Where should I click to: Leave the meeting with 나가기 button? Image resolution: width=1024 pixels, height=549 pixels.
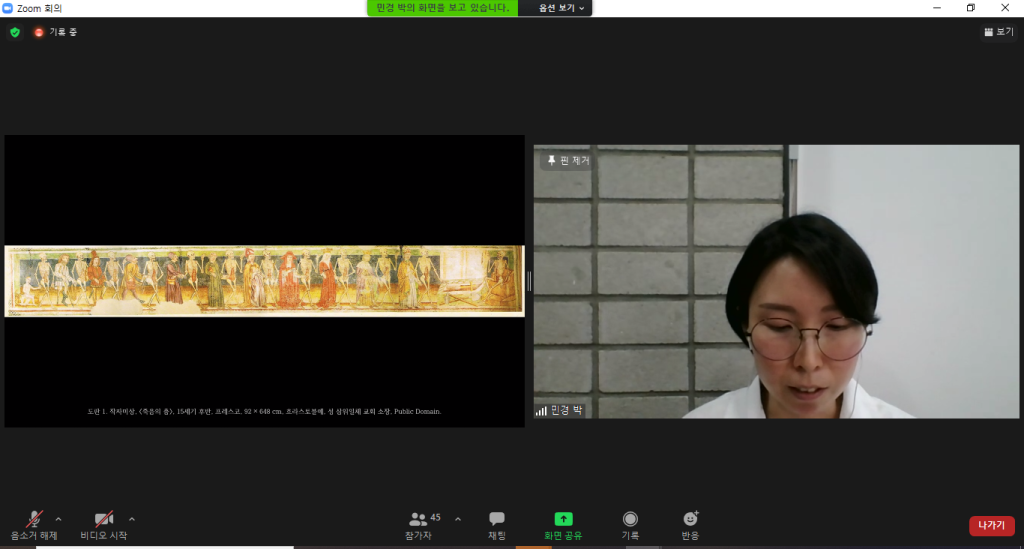click(991, 525)
